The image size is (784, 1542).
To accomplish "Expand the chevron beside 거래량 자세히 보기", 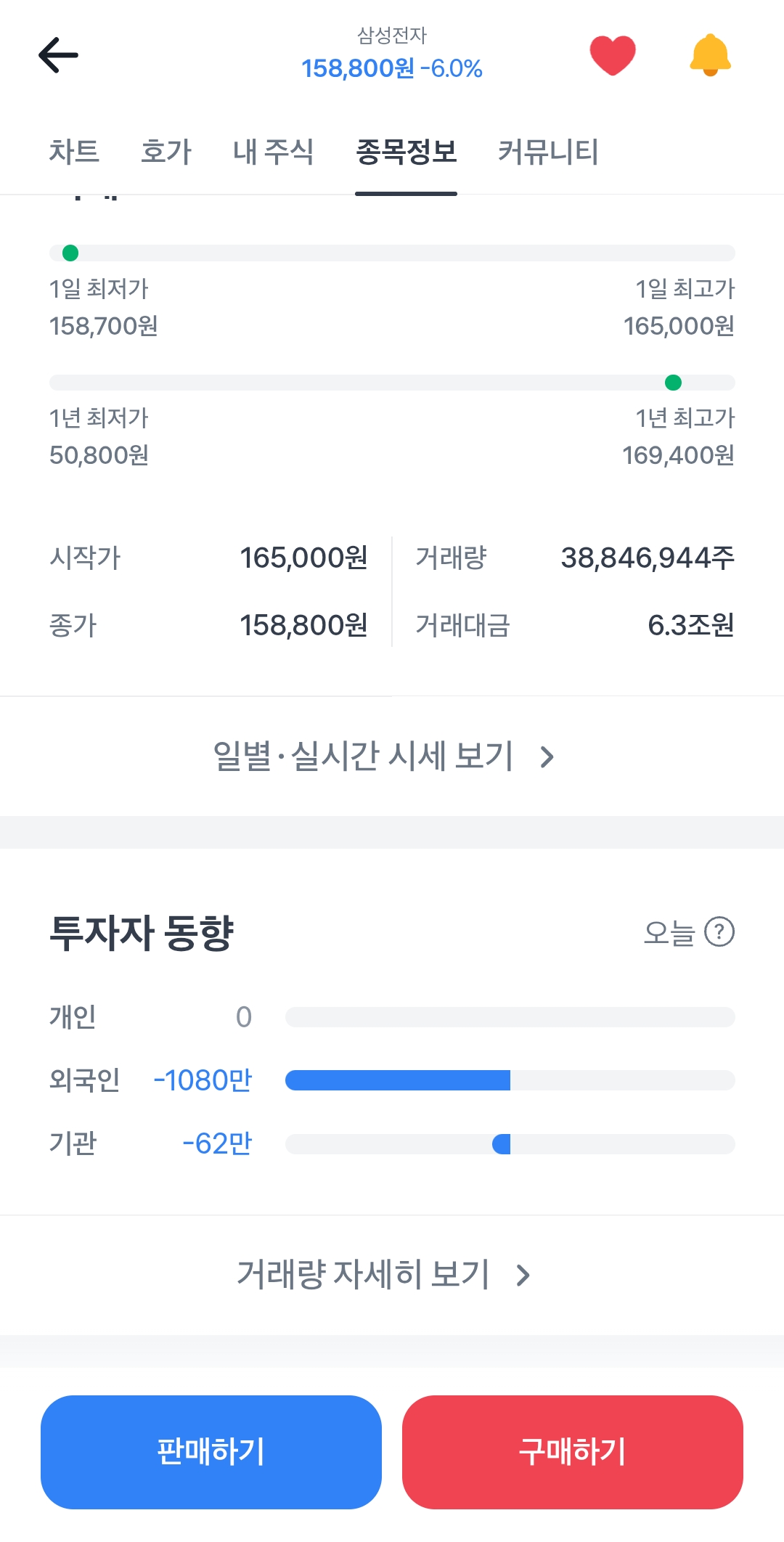I will click(523, 1276).
